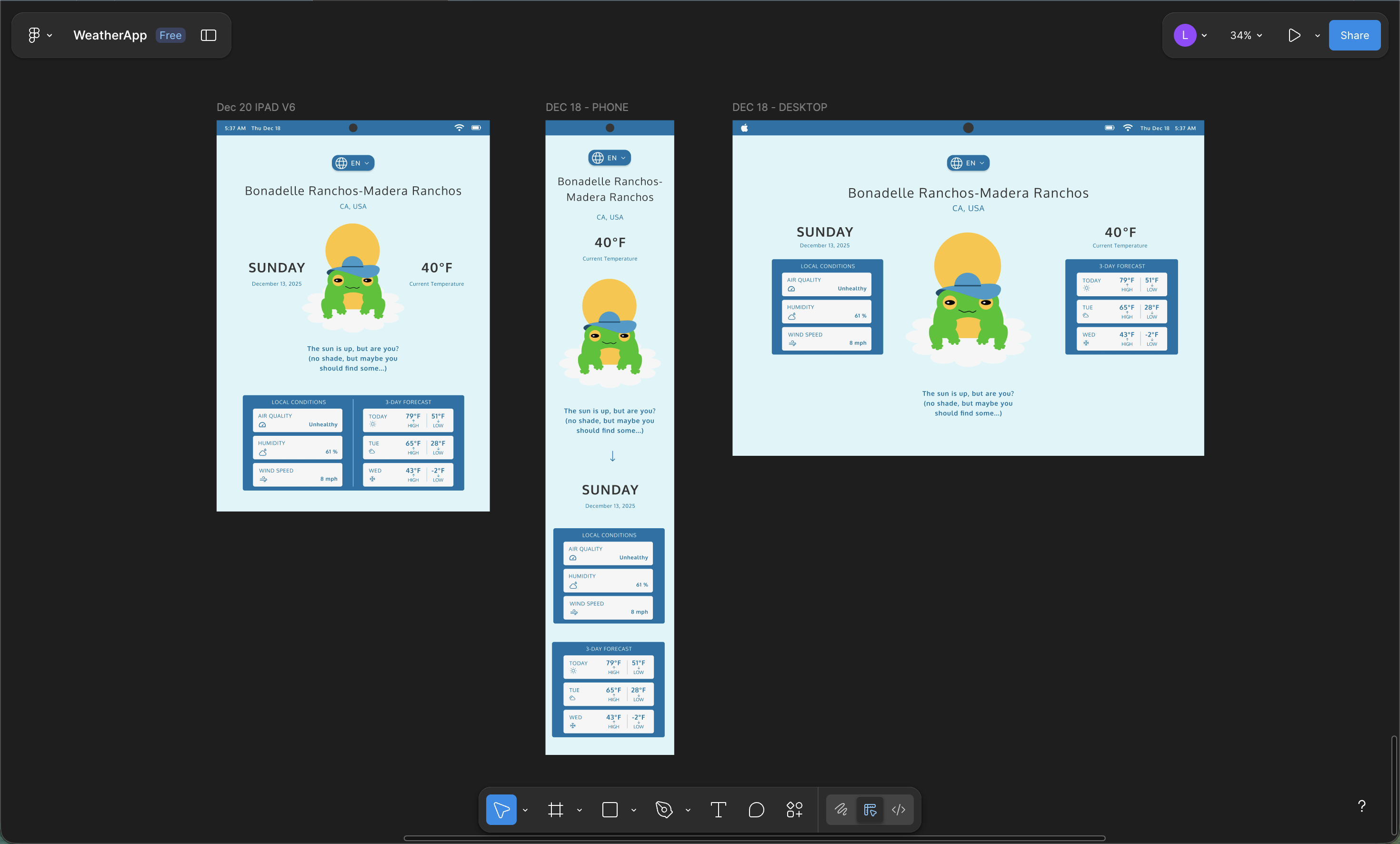Open the Actions resources tool
This screenshot has width=1400, height=844.
click(x=794, y=809)
